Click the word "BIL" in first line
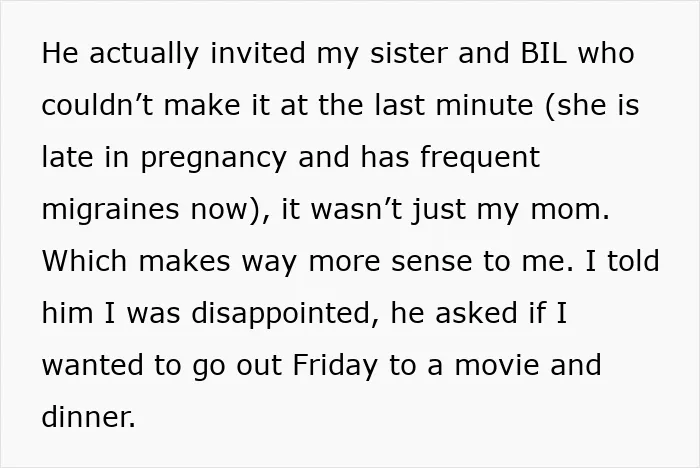Viewport: 700px width, 468px height. (x=544, y=53)
